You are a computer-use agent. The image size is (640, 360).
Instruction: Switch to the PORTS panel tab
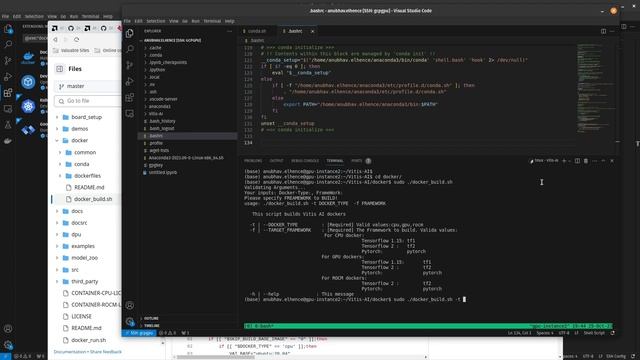(357, 161)
